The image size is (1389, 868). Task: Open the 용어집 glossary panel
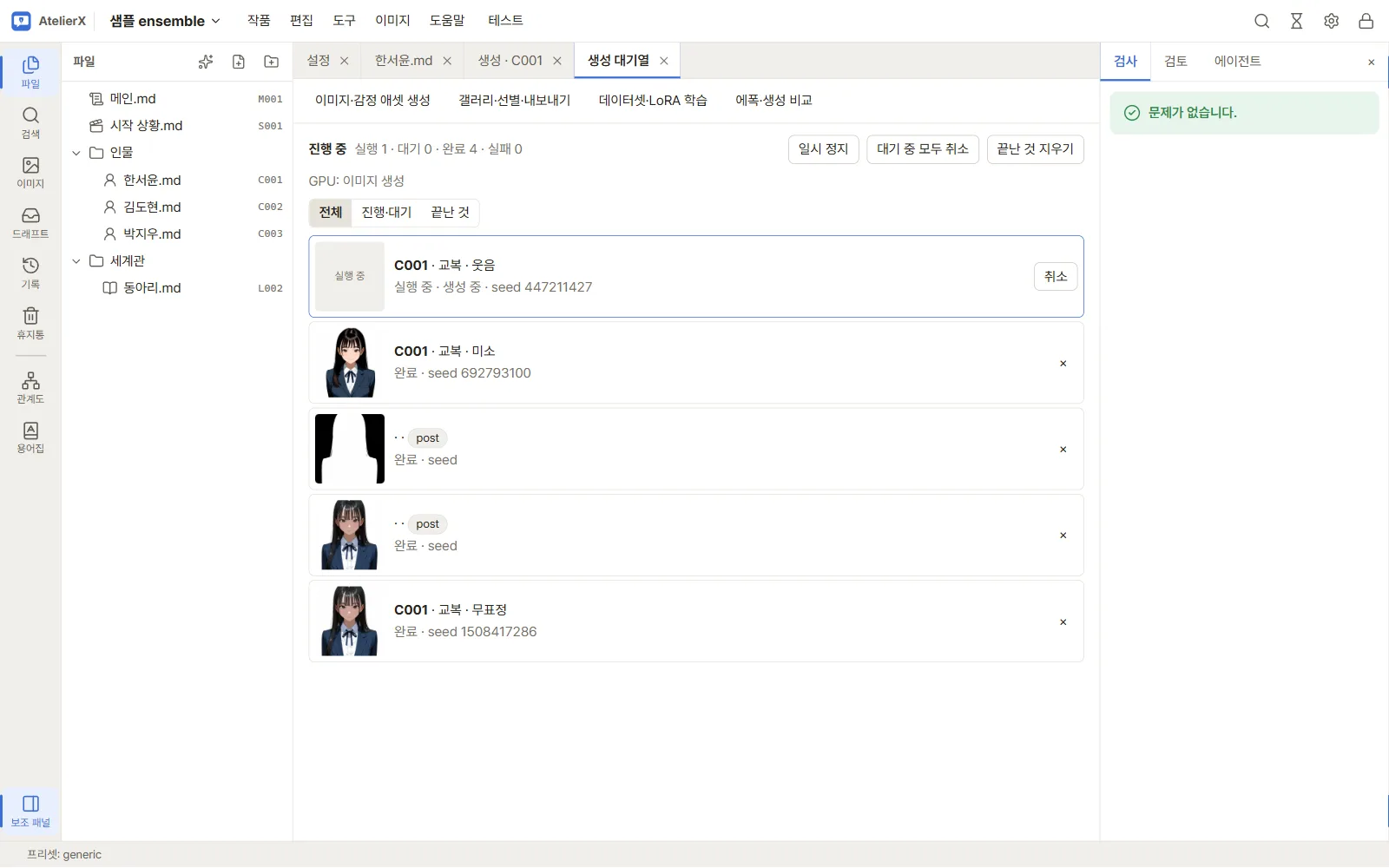pyautogui.click(x=30, y=437)
